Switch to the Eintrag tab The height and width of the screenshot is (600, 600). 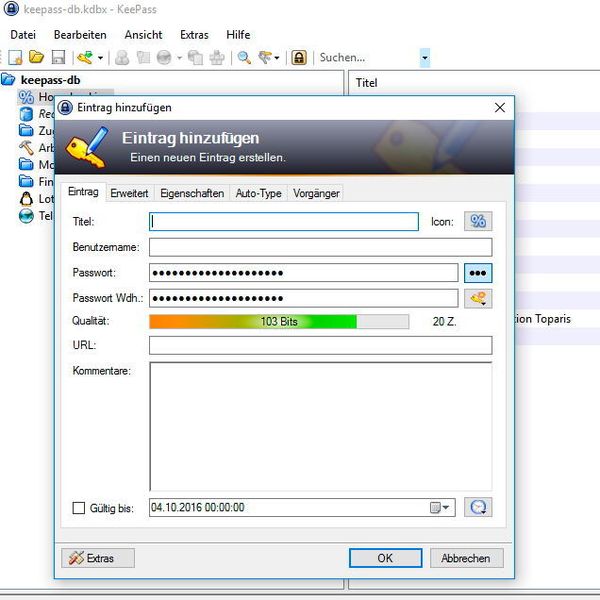83,192
